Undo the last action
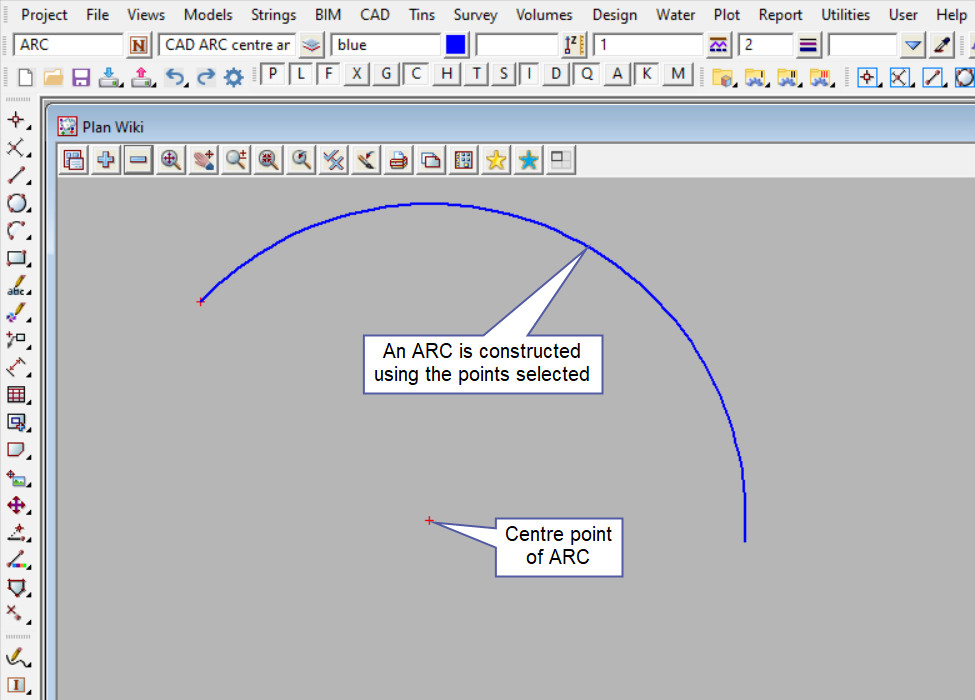The height and width of the screenshot is (700, 975). pyautogui.click(x=175, y=77)
